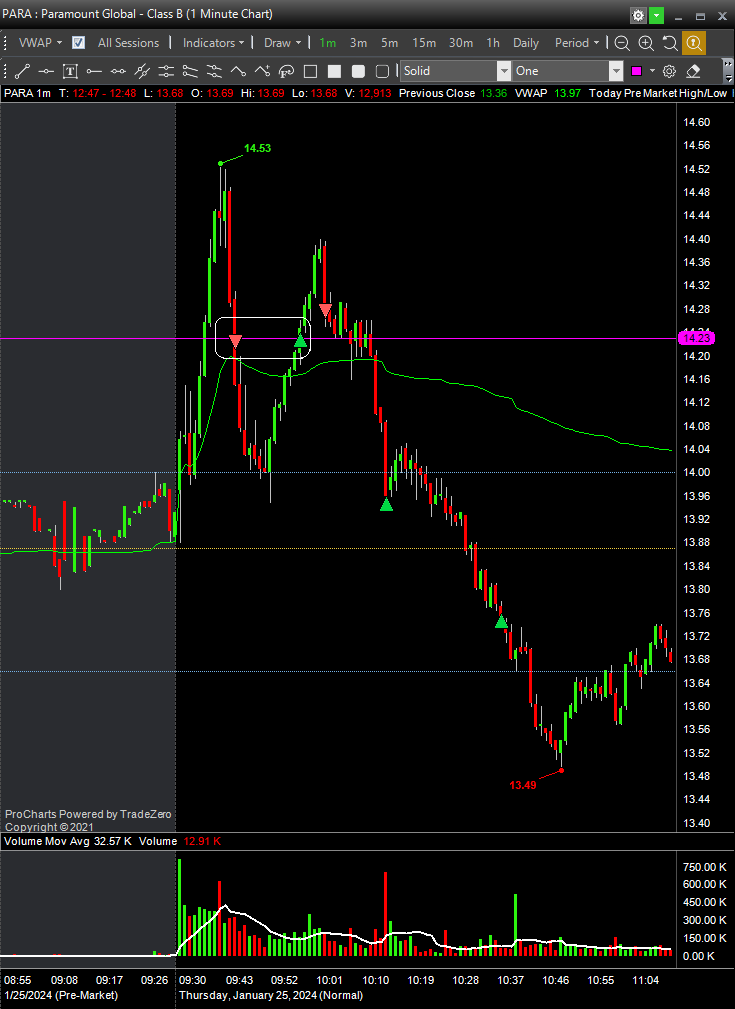Screen dimensions: 735x1009
Task: Select the text annotation tool
Action: (70, 71)
